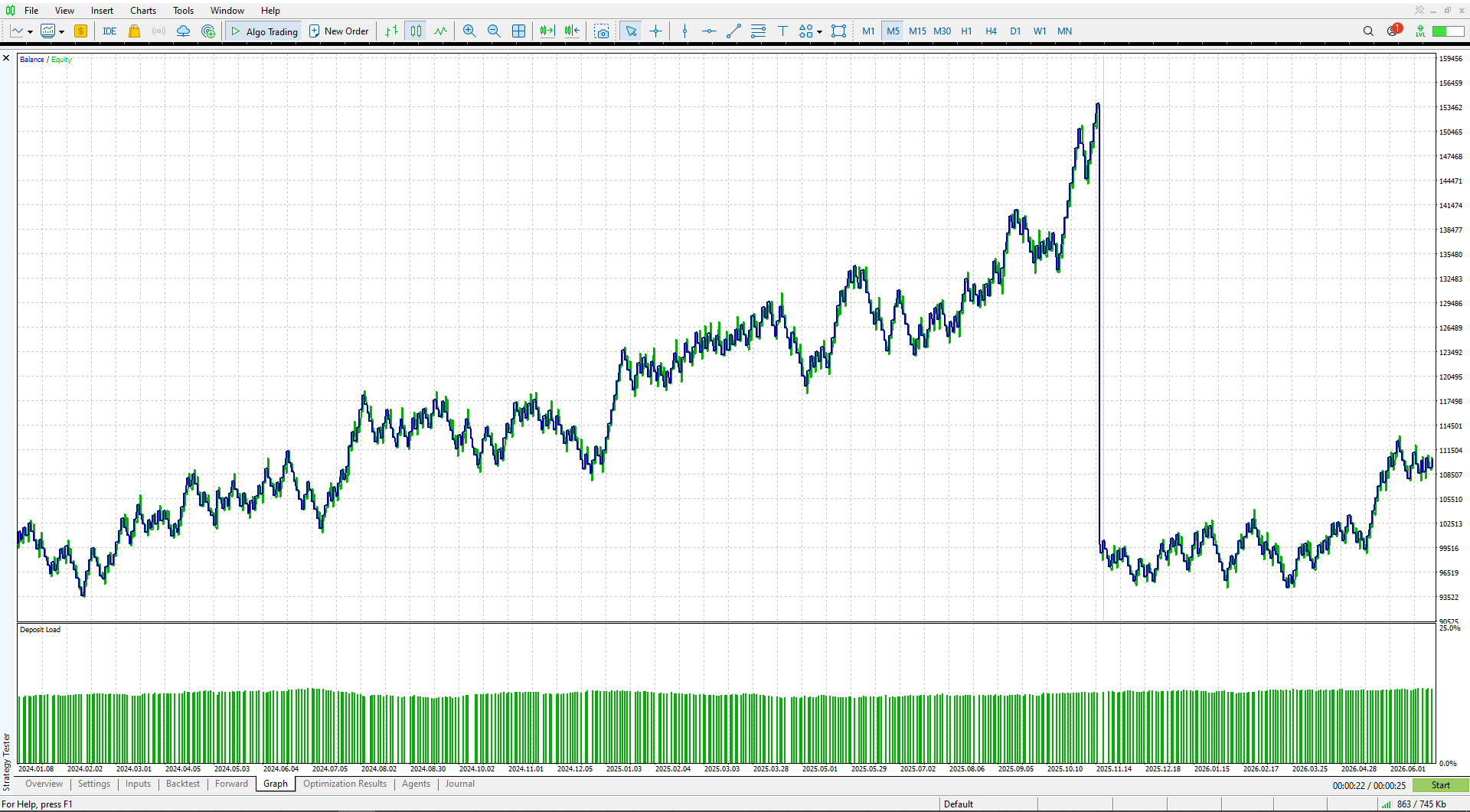Open the VPS cloud icon
Viewport: 1470px width, 812px height.
point(183,31)
